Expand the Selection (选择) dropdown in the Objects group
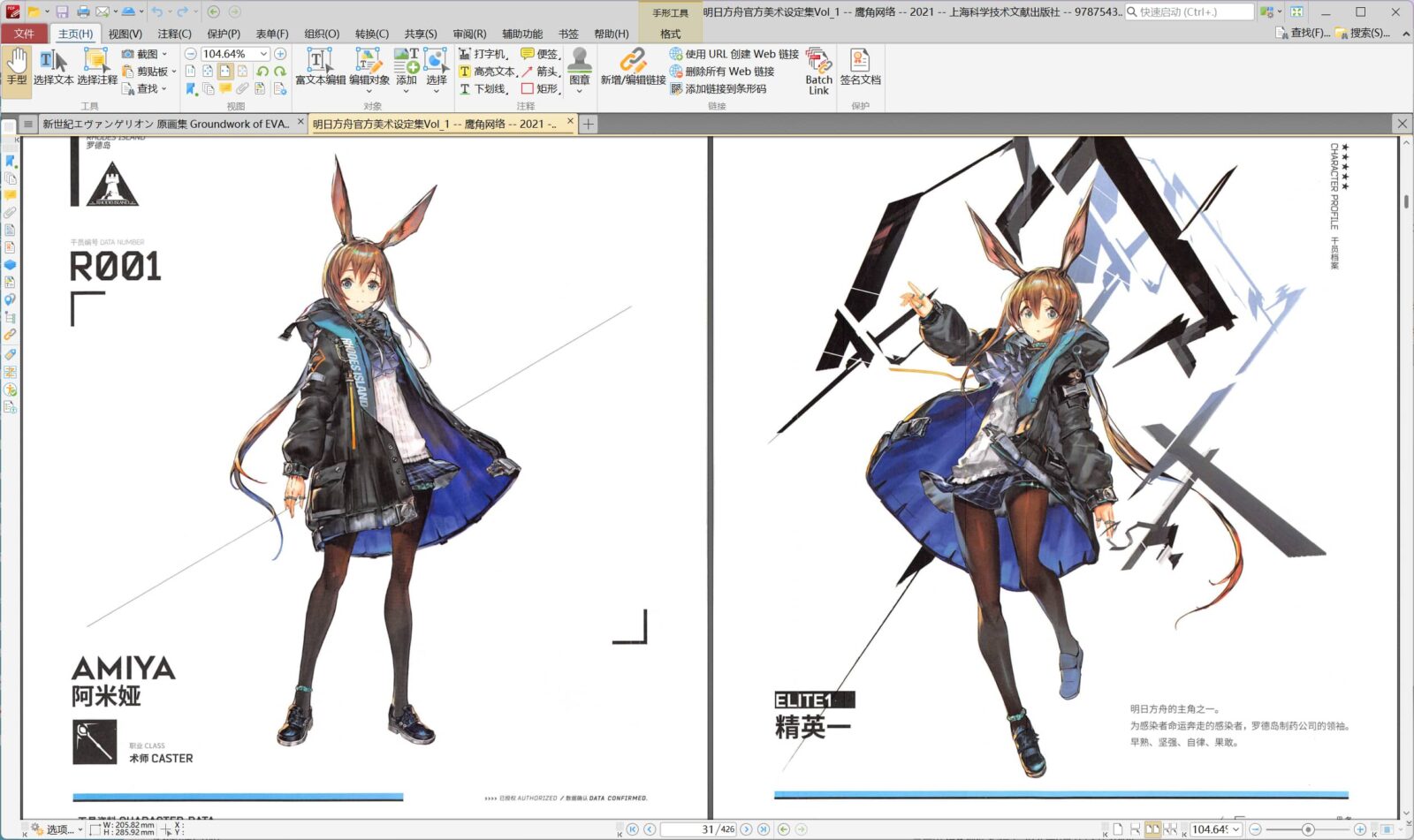Viewport: 1414px width, 840px height. [437, 90]
